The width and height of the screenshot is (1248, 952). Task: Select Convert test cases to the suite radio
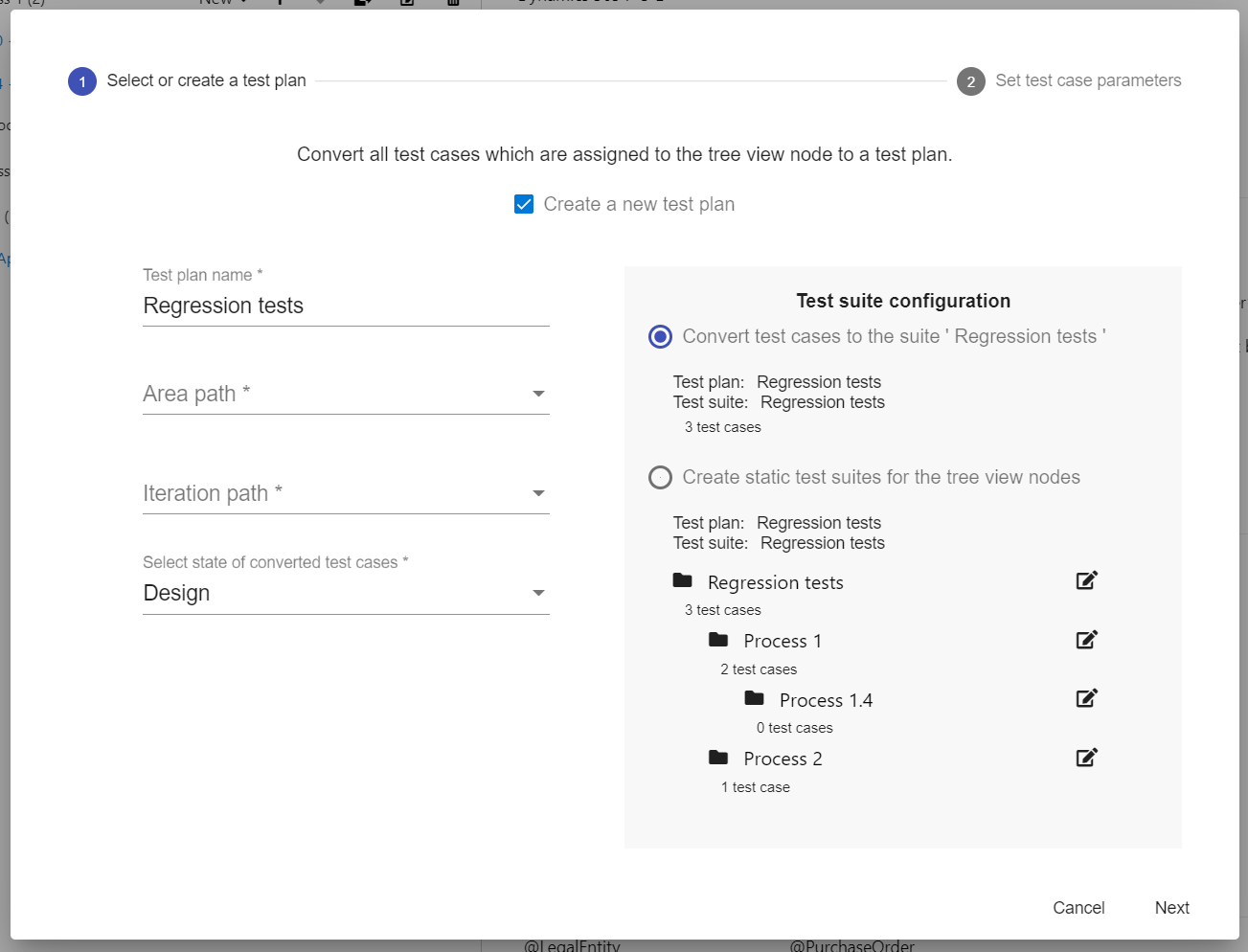[660, 336]
